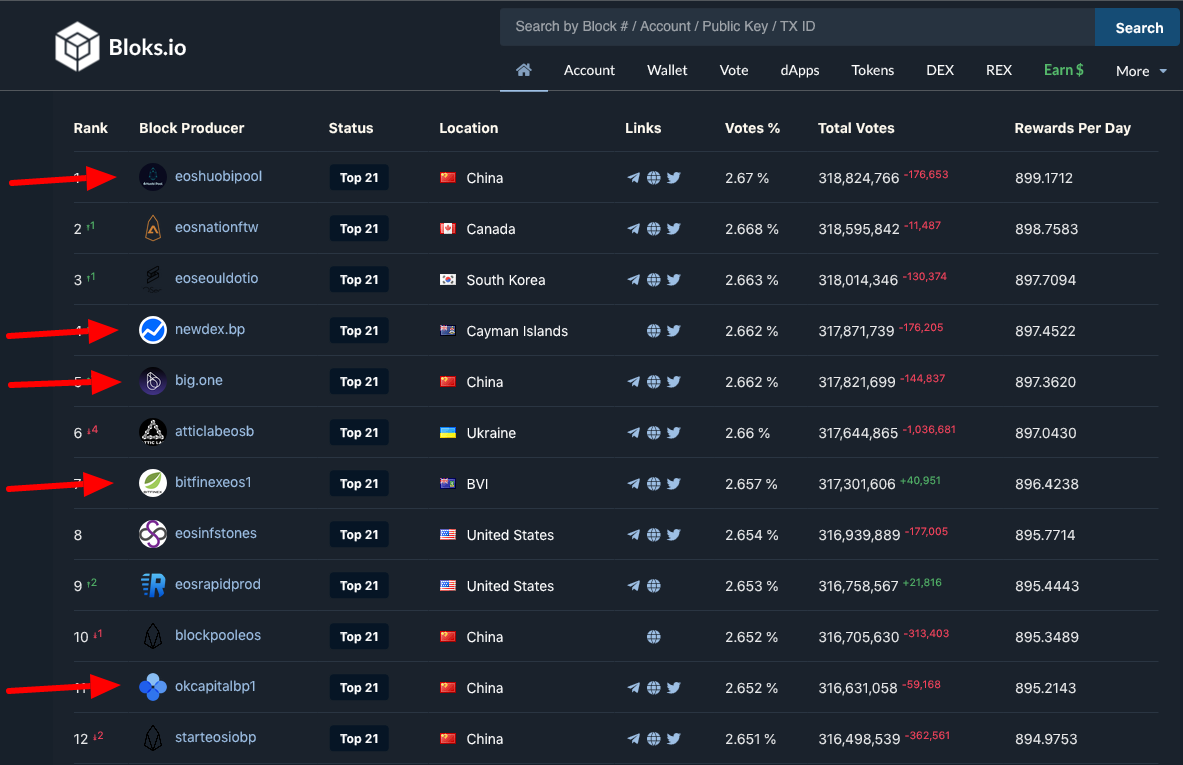Open Telegram link for eosinfstones

634,535
